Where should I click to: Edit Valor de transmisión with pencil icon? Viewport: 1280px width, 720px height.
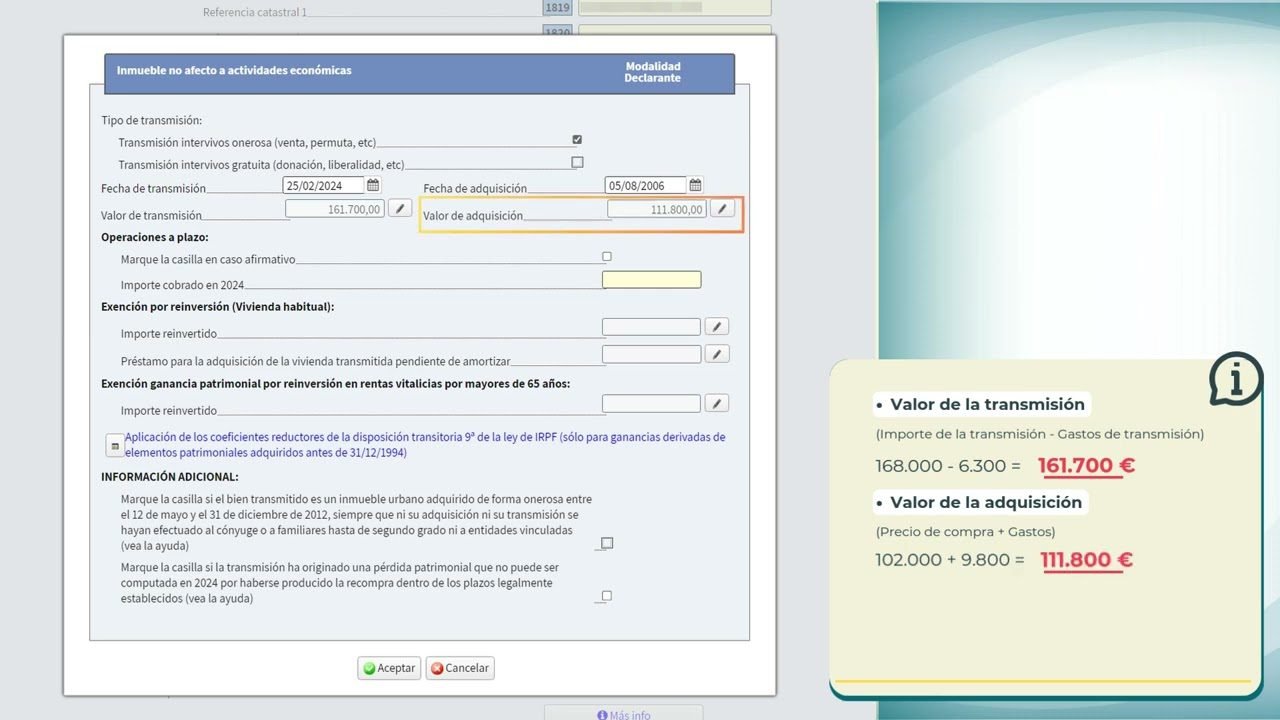[x=399, y=209]
